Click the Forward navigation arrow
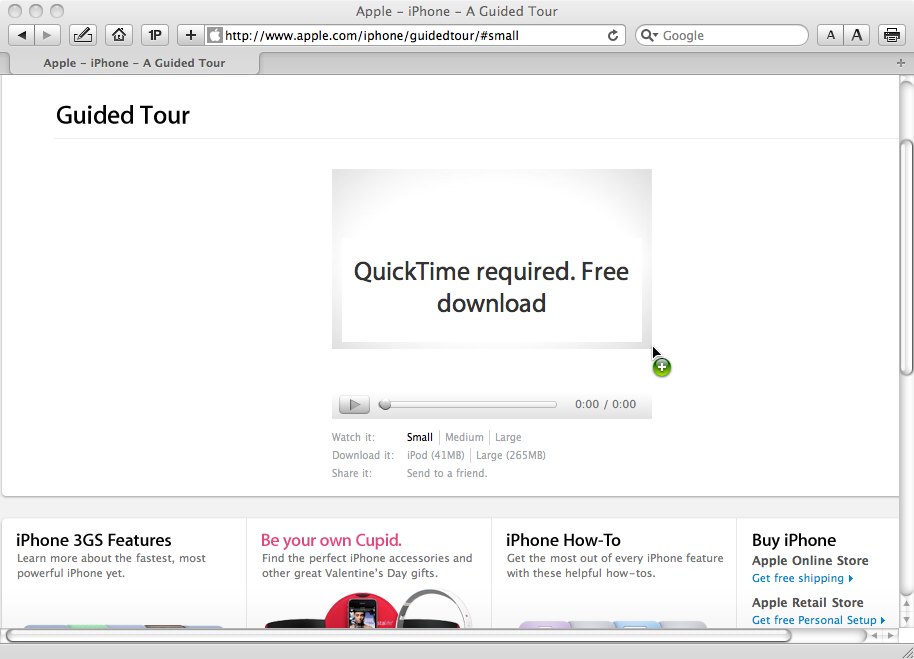This screenshot has width=914, height=659. point(47,36)
